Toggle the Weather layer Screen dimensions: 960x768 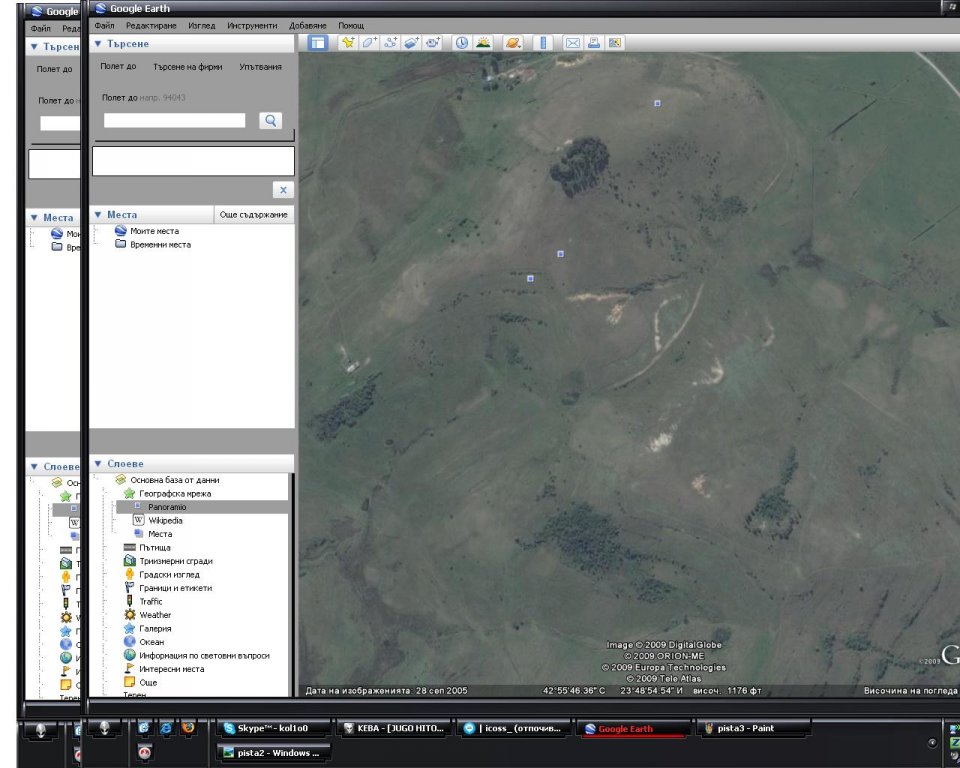tap(155, 615)
